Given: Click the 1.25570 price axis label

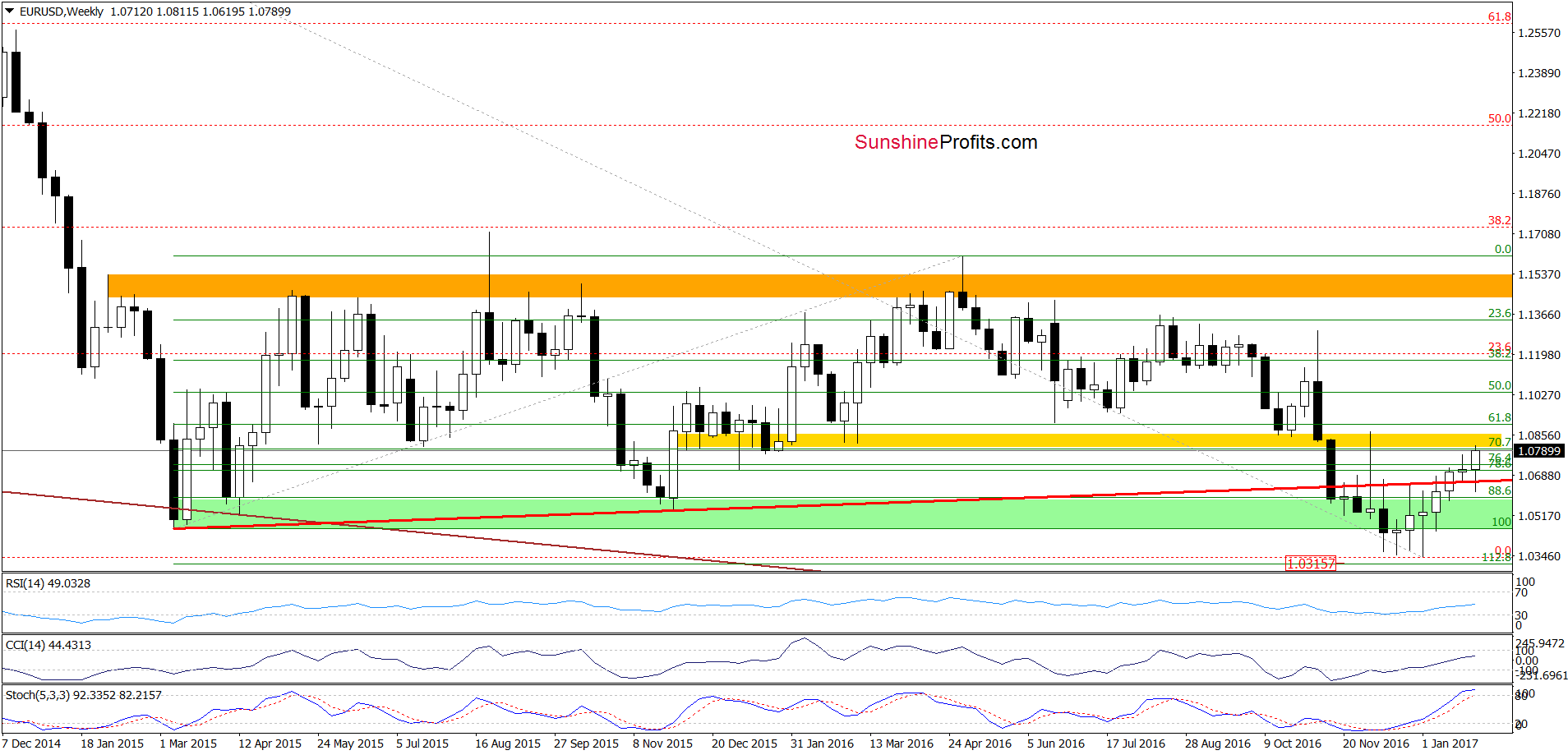Looking at the screenshot, I should [x=1539, y=33].
